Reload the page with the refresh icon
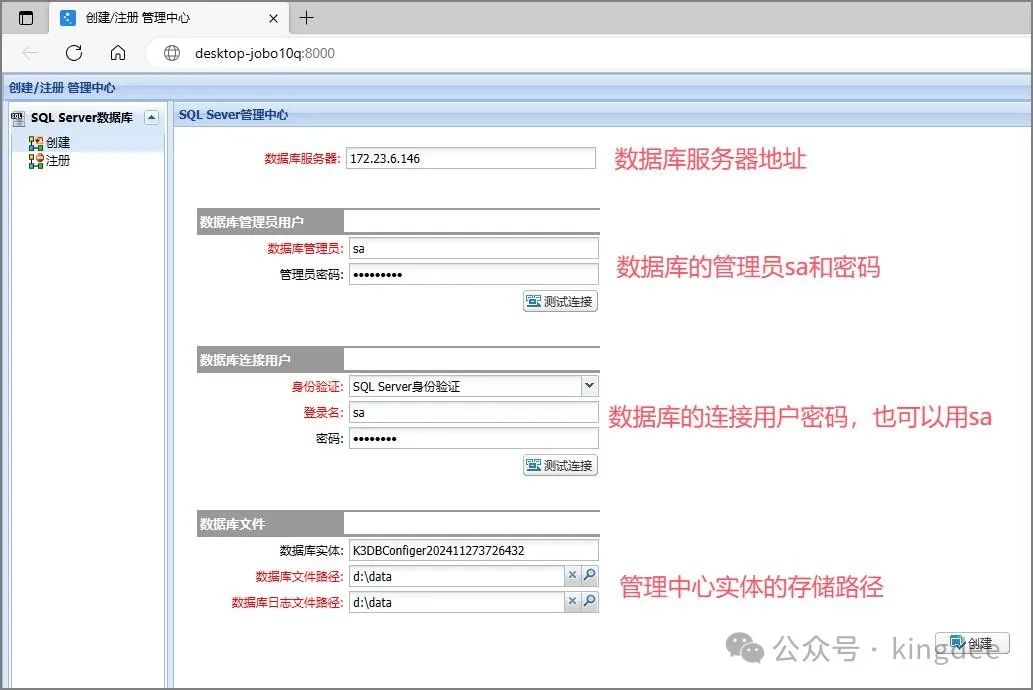Viewport: 1033px width, 690px height. pyautogui.click(x=74, y=53)
